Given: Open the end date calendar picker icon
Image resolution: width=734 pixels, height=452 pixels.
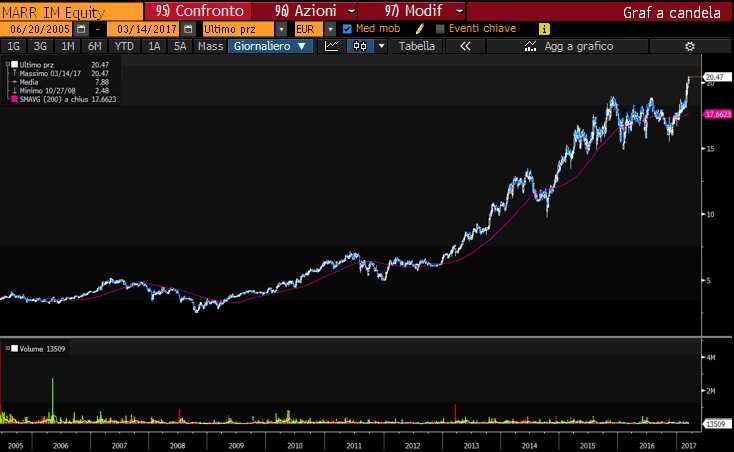Looking at the screenshot, I should tap(188, 29).
